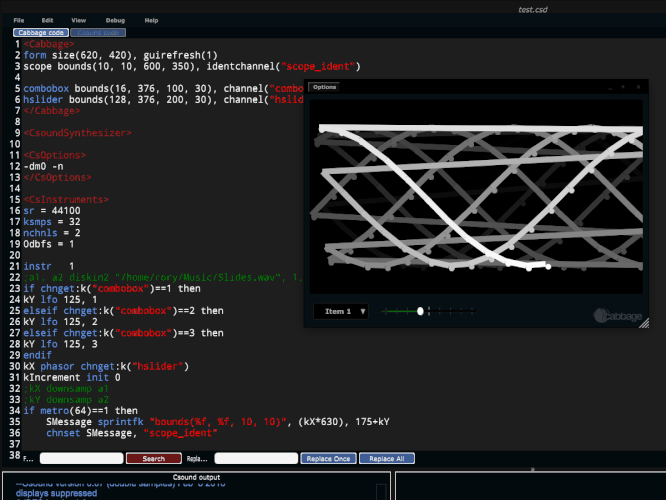The image size is (666, 500).
Task: Click the <CsoundSynthesizer> tag on line 9
Action: click(x=77, y=133)
